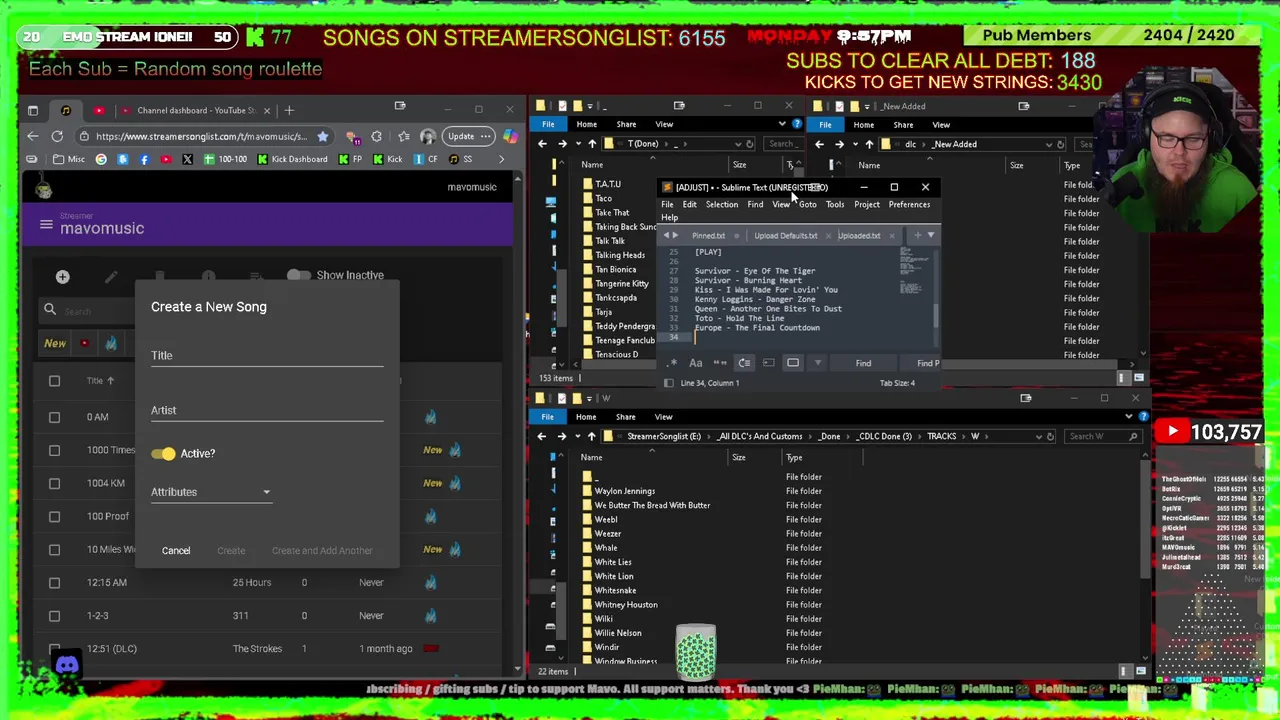
Task: Open Sublime tab list dropdown arrow
Action: (931, 235)
